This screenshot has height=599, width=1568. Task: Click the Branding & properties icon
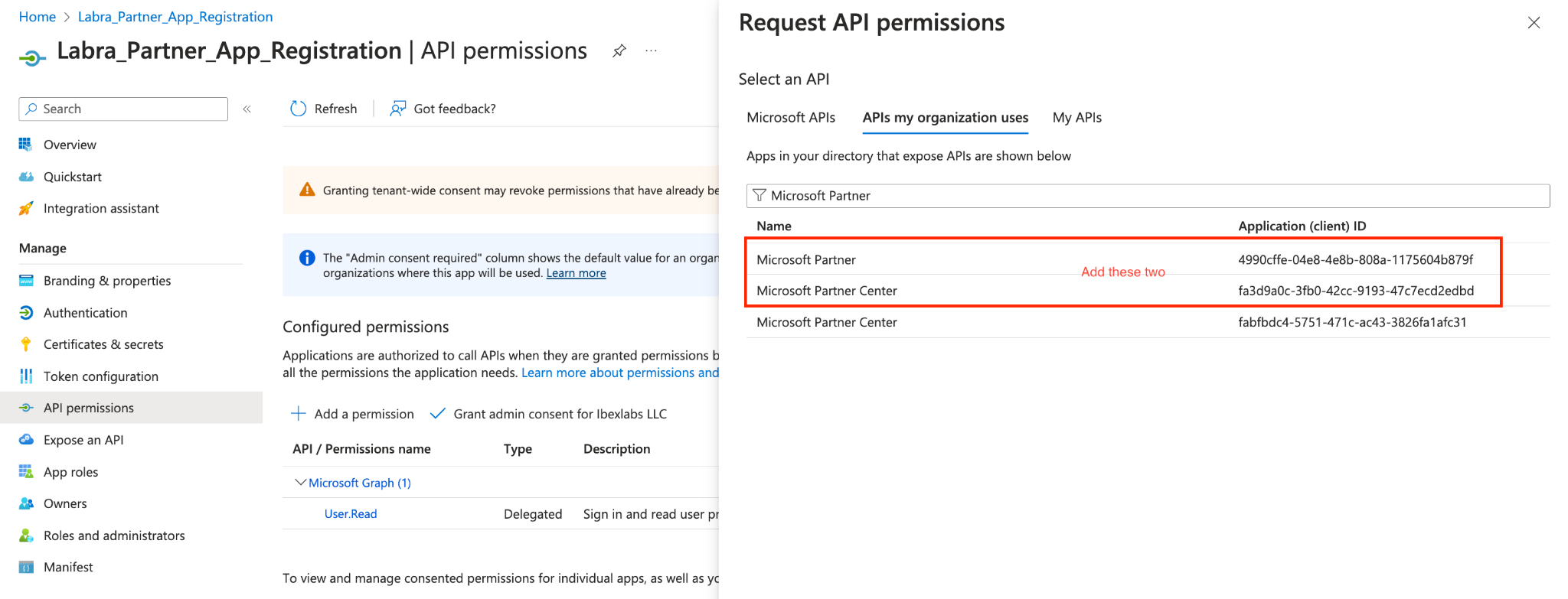(x=26, y=280)
